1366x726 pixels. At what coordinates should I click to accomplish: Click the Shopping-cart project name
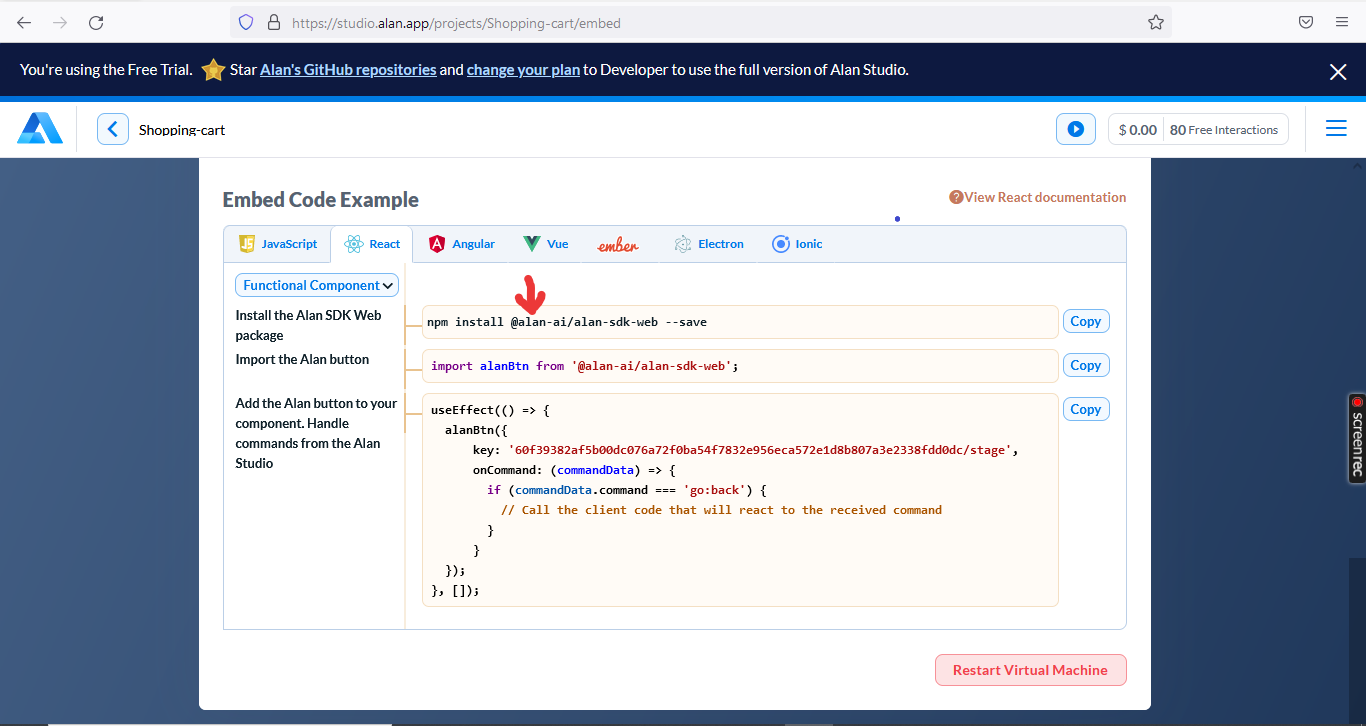182,130
